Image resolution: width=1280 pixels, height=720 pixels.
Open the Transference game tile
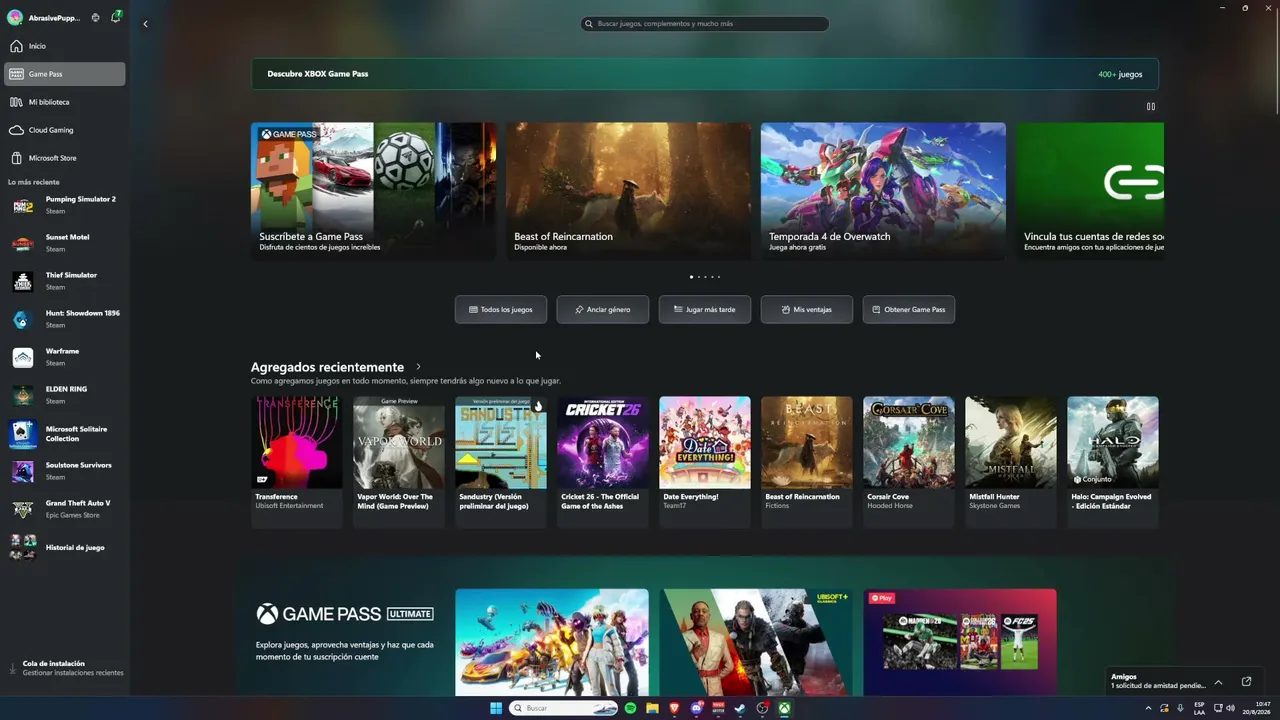(297, 461)
